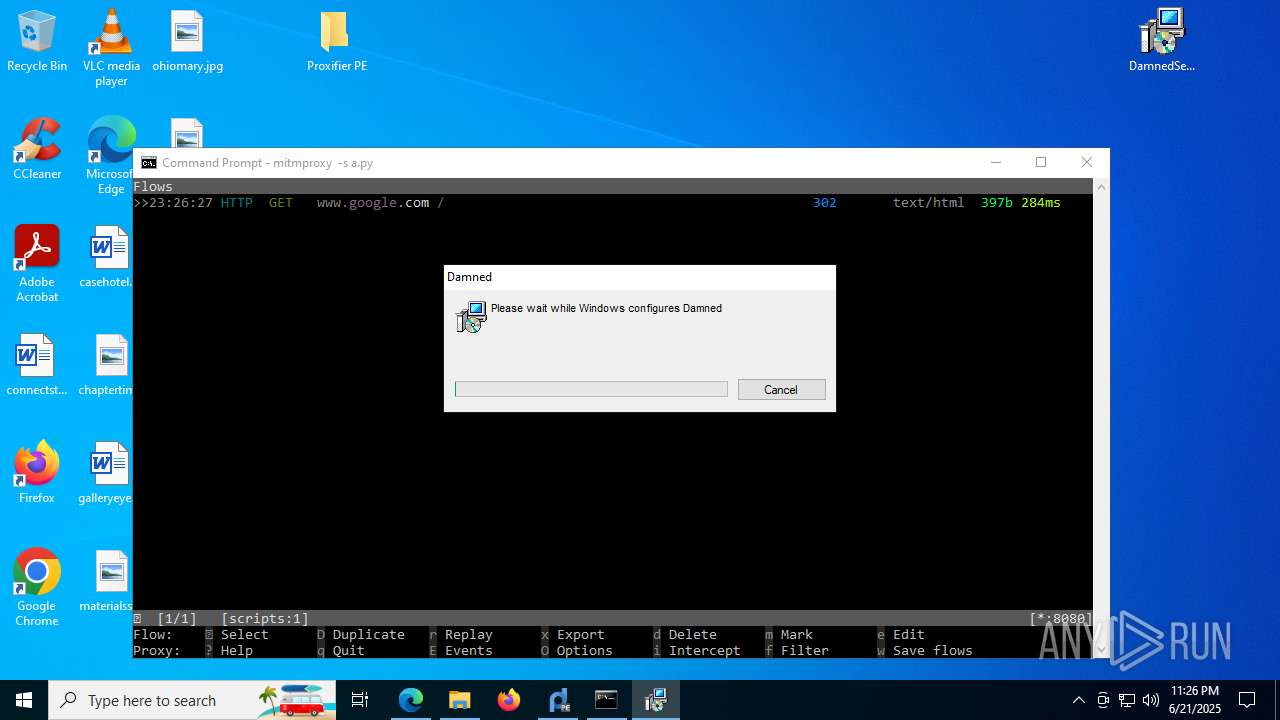
Task: Maximize the Command Prompt window
Action: pos(1041,162)
